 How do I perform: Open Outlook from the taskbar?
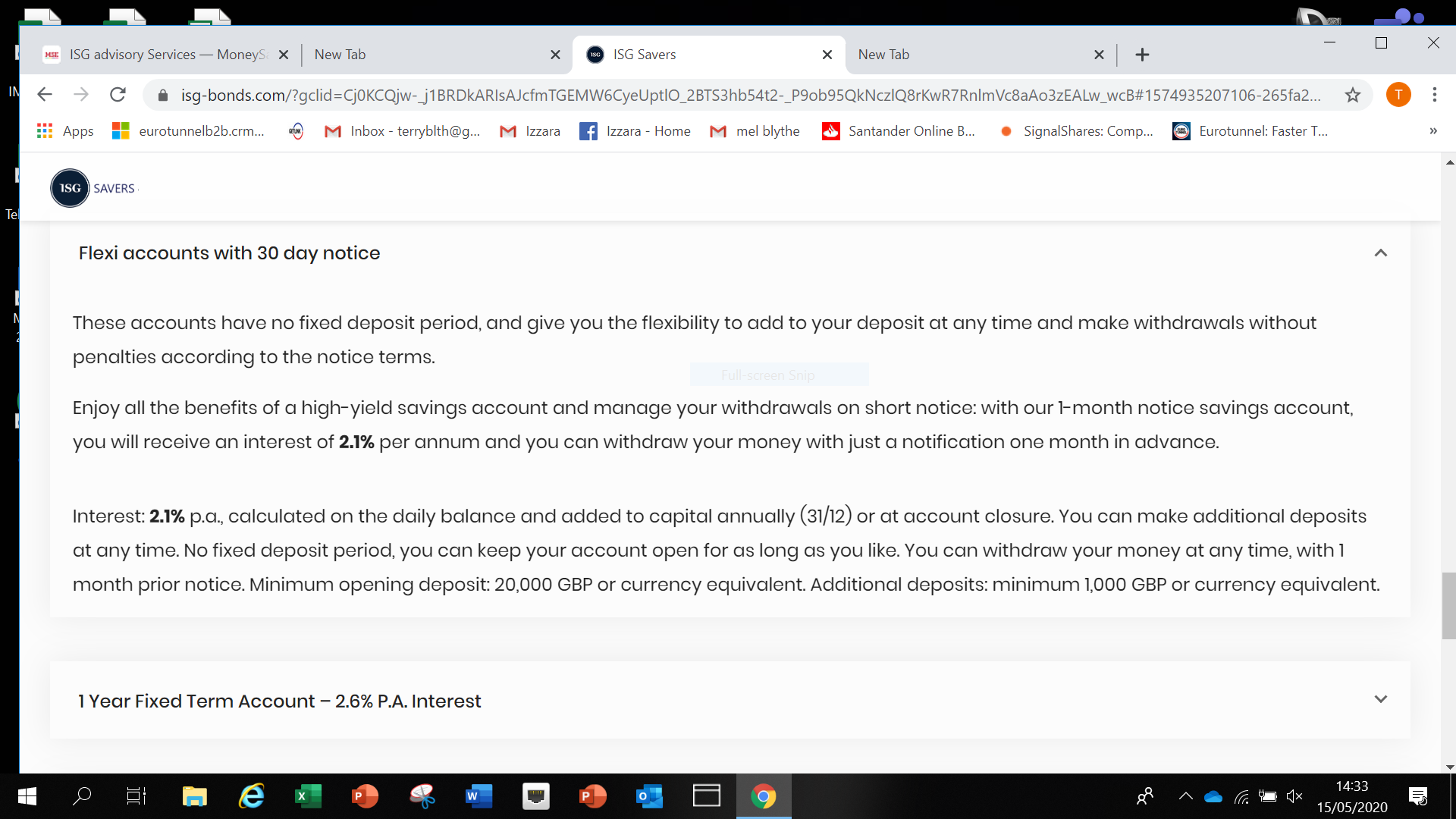(649, 796)
